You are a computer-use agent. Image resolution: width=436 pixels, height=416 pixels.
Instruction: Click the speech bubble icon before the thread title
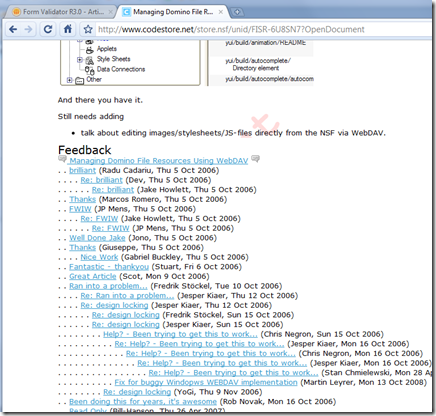pos(62,159)
